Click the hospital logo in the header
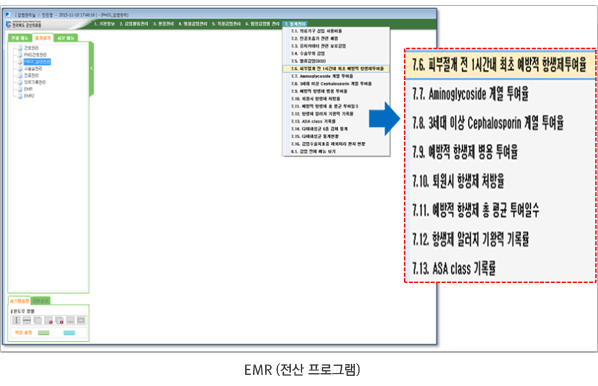The width and height of the screenshot is (598, 386). [x=24, y=24]
